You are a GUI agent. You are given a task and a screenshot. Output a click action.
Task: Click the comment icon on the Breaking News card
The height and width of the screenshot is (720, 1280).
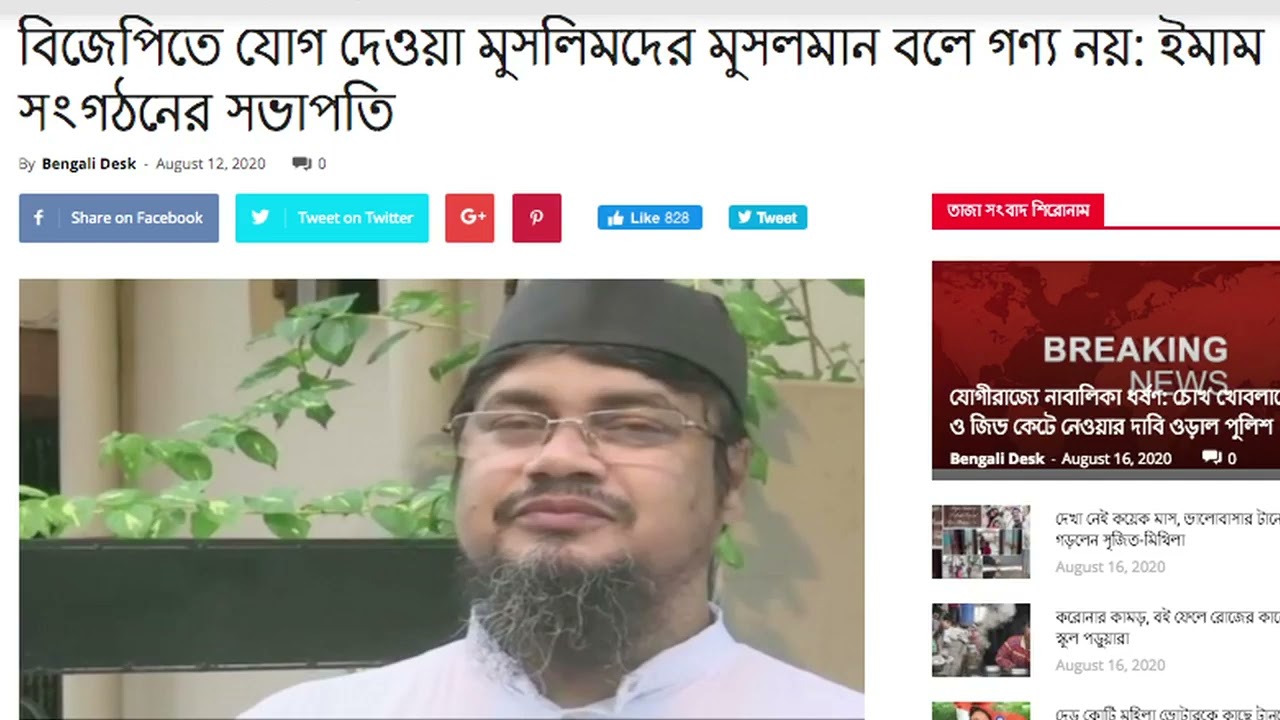1211,459
